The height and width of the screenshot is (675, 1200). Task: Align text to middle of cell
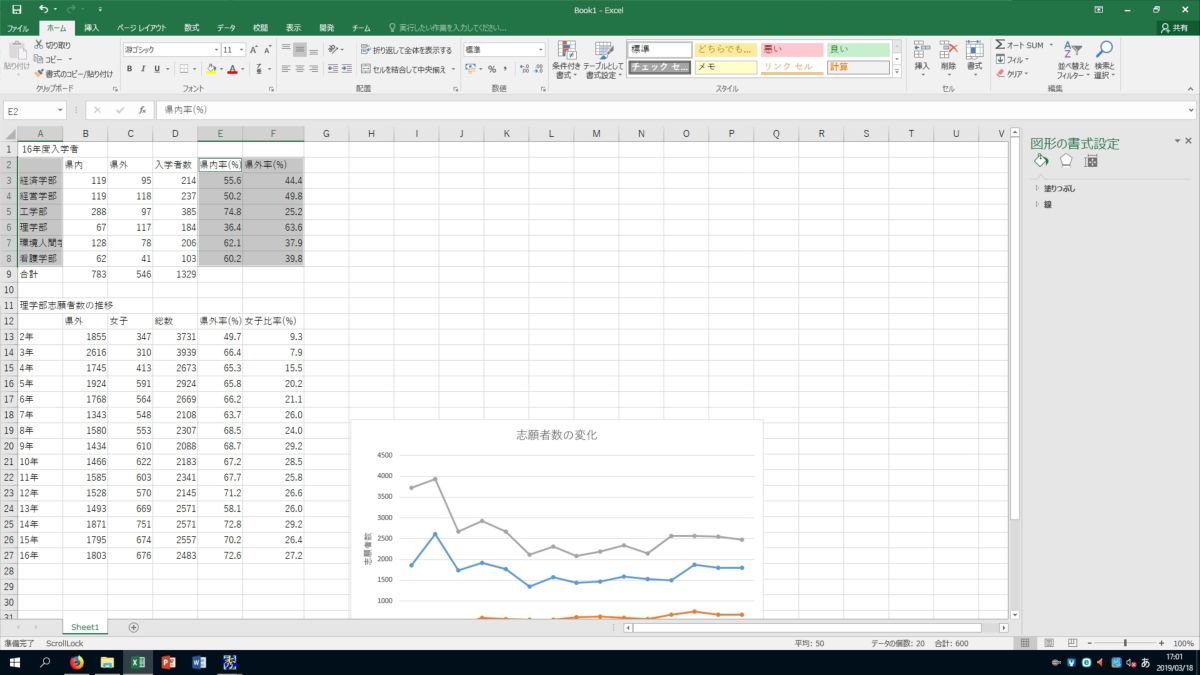coord(299,49)
